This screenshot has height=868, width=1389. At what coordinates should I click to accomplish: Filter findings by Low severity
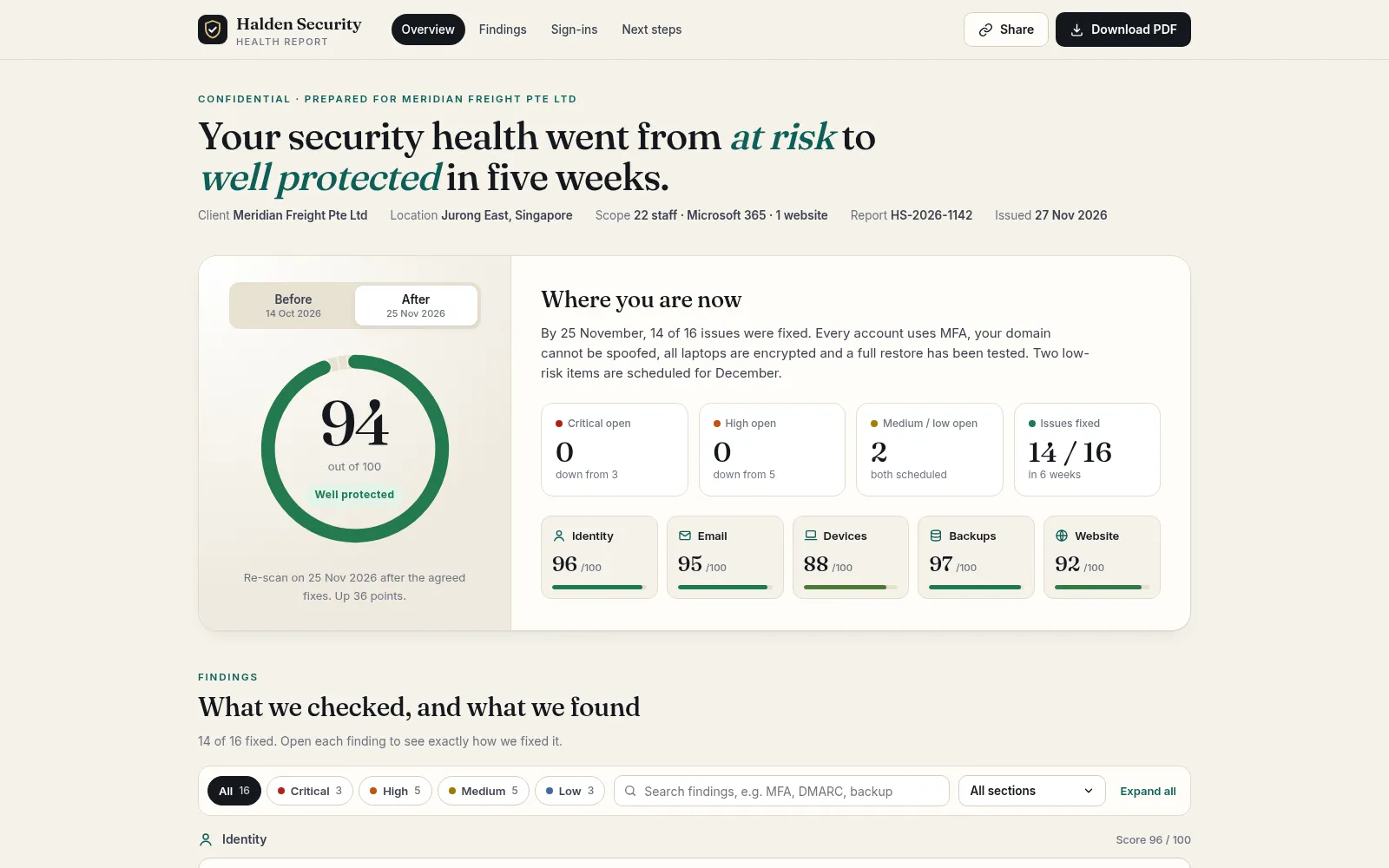coord(569,791)
